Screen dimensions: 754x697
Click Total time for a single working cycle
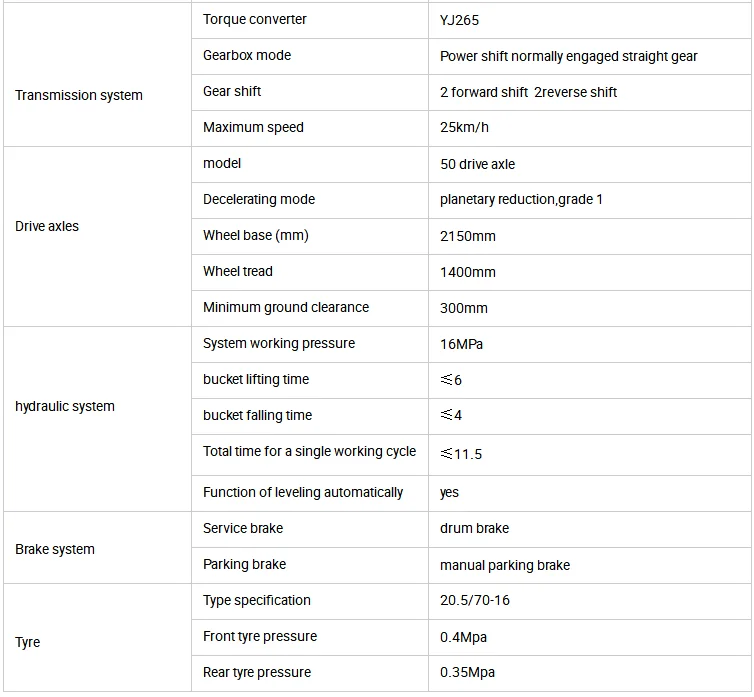pos(309,451)
